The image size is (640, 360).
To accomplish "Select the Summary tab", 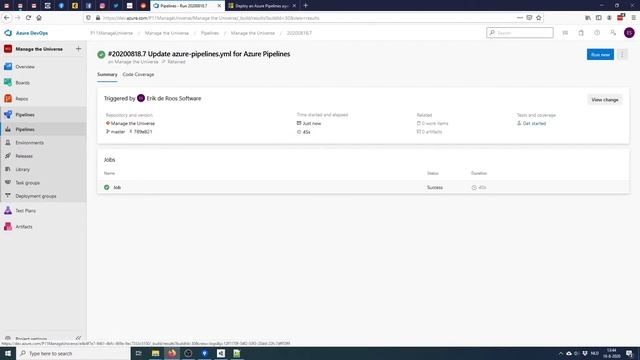I will pos(107,75).
